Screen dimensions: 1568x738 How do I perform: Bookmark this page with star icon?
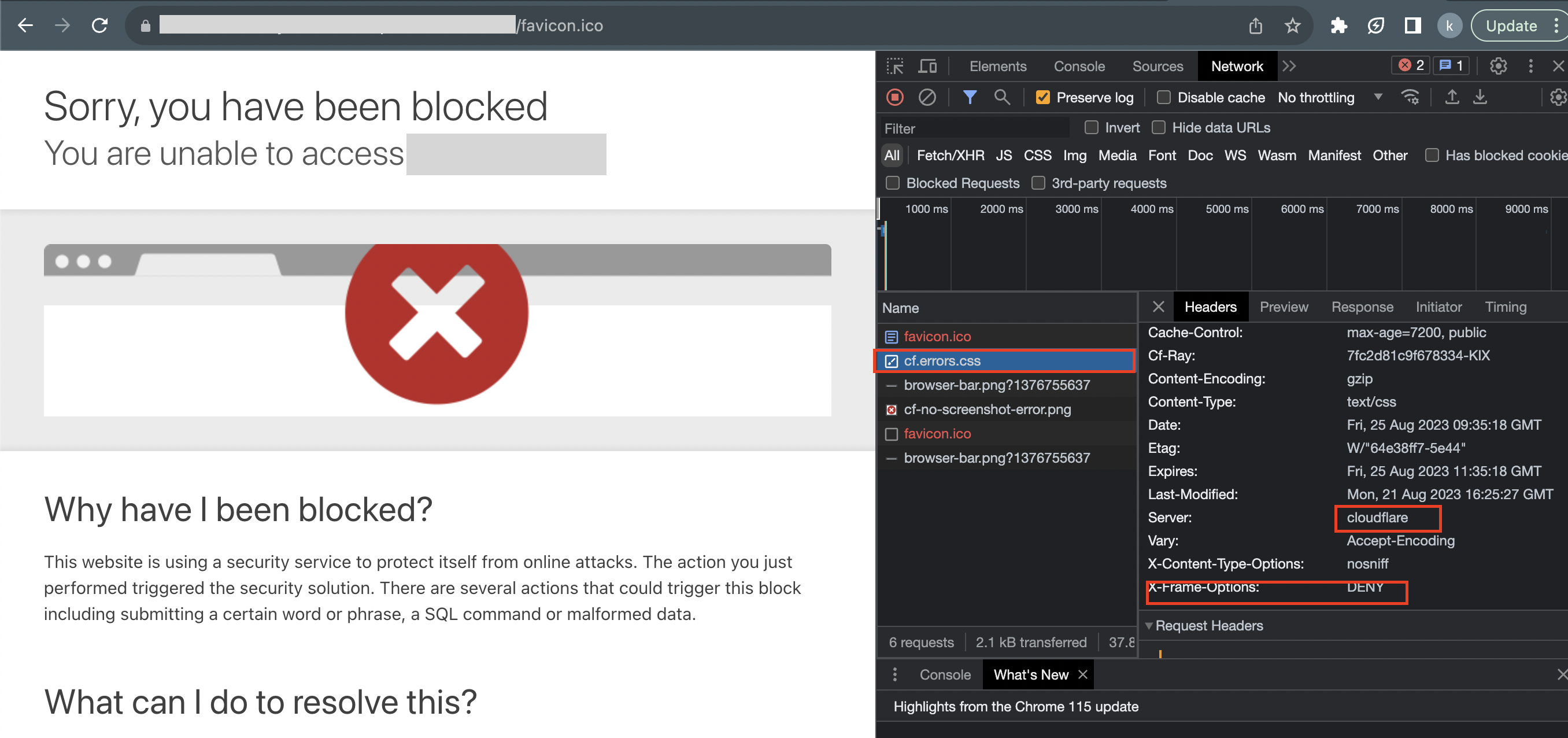(1292, 25)
